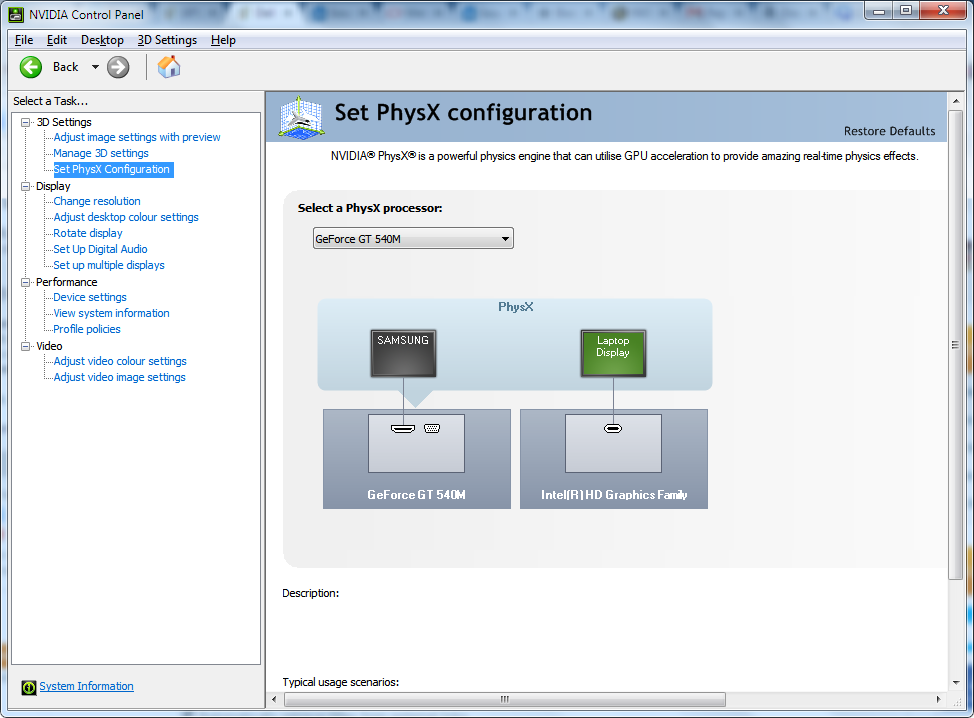Screen dimensions: 974x718
Task: Collapse the Performance tree node
Action: pos(25,282)
